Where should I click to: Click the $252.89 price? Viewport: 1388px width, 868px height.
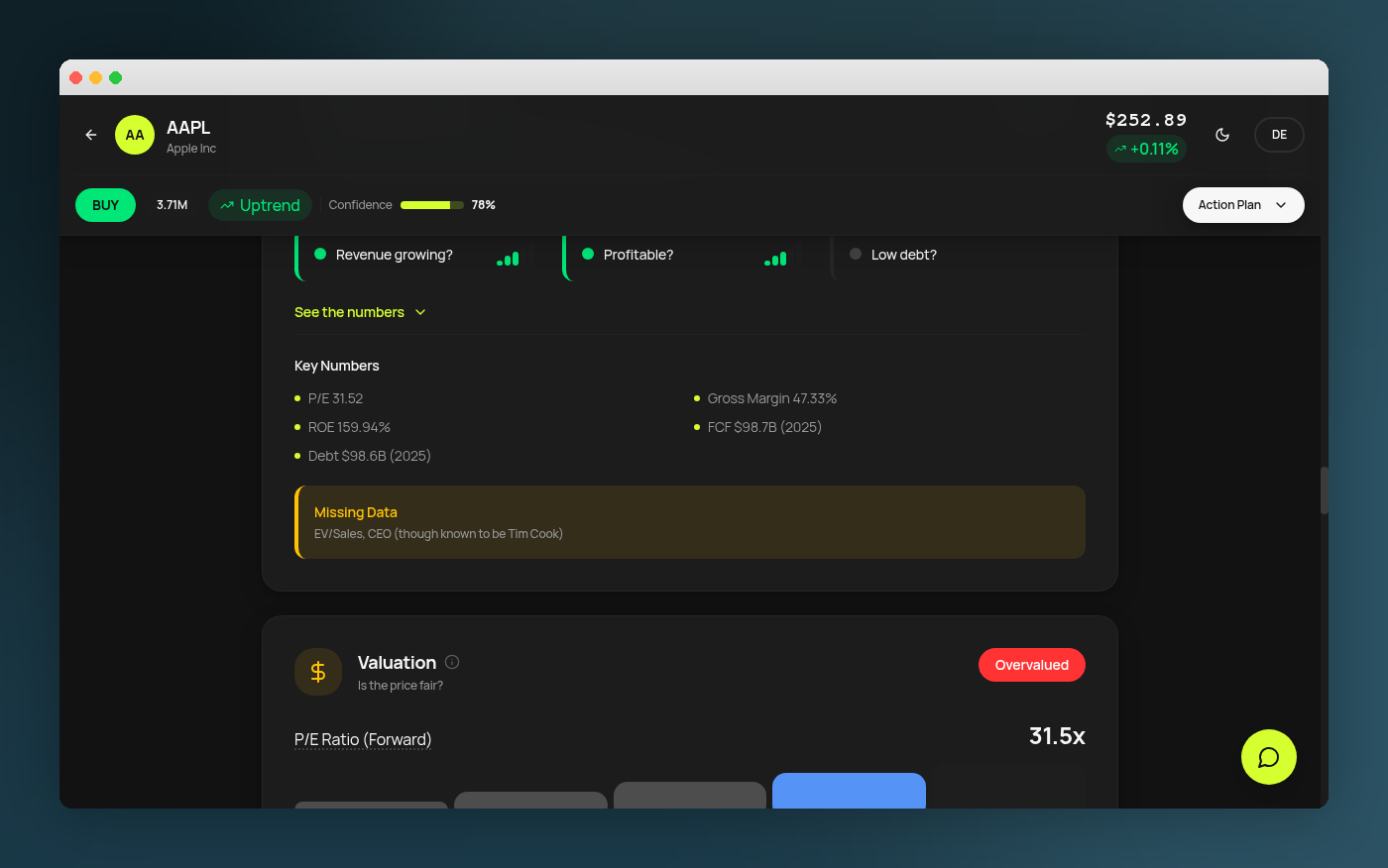1146,120
